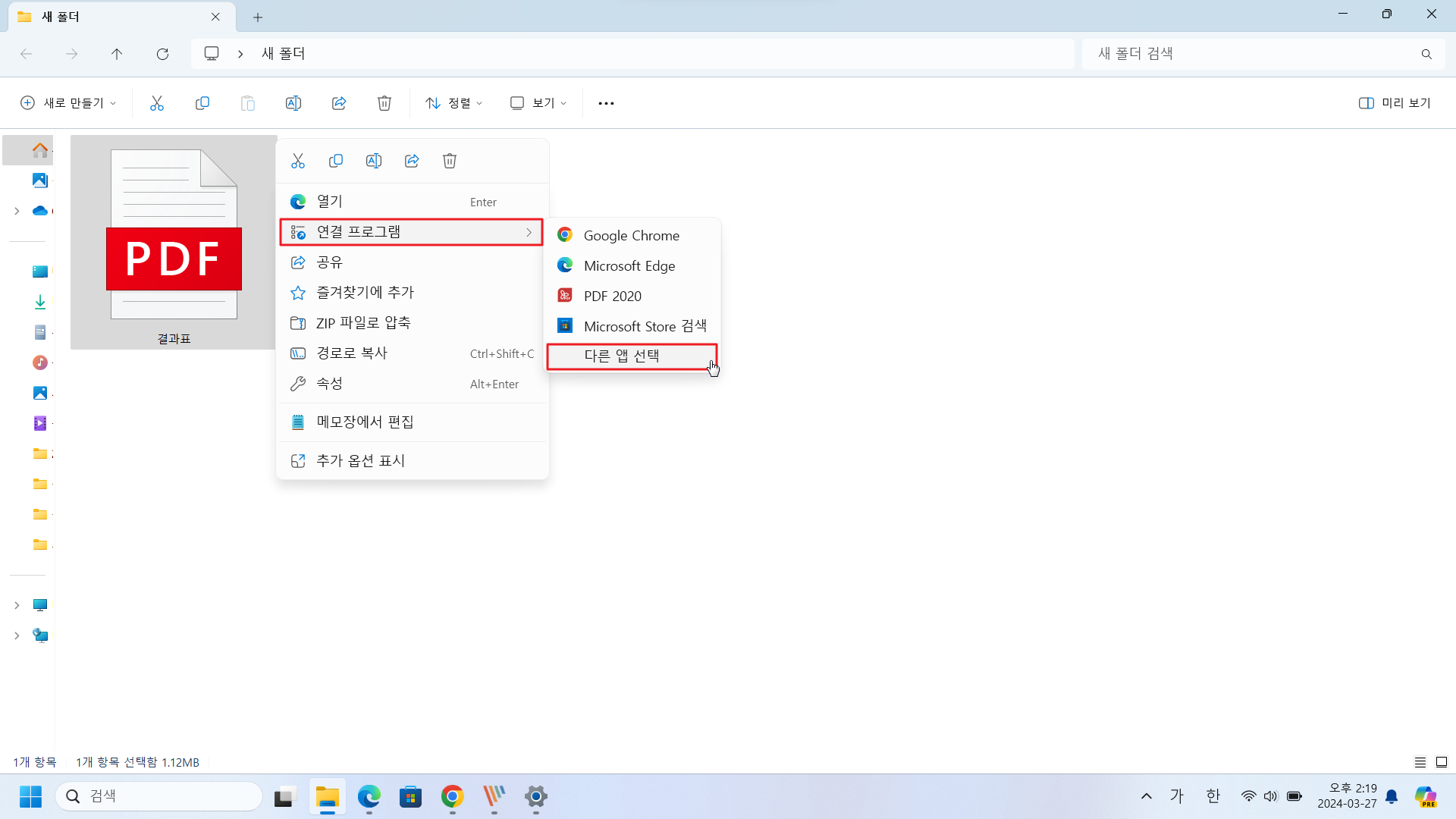1456x819 pixels.
Task: Click the copy icon in context menu
Action: click(336, 160)
